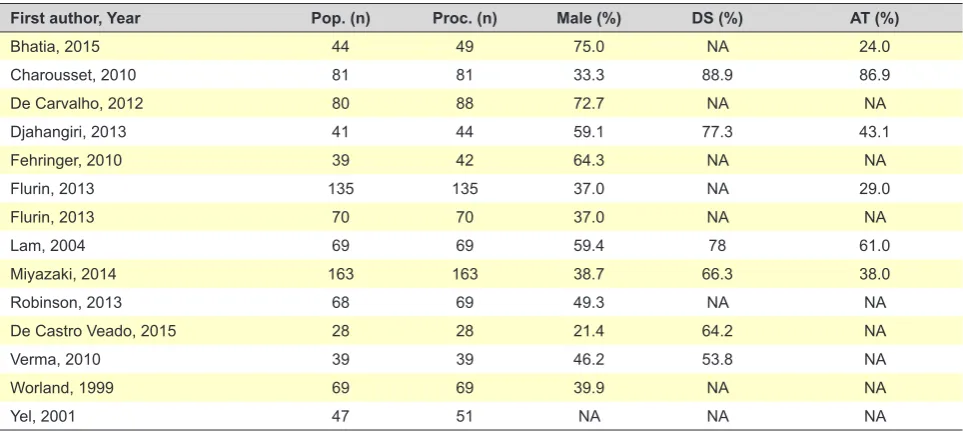
Task: Select the Charousset, 2010 row label
Action: pos(73,75)
